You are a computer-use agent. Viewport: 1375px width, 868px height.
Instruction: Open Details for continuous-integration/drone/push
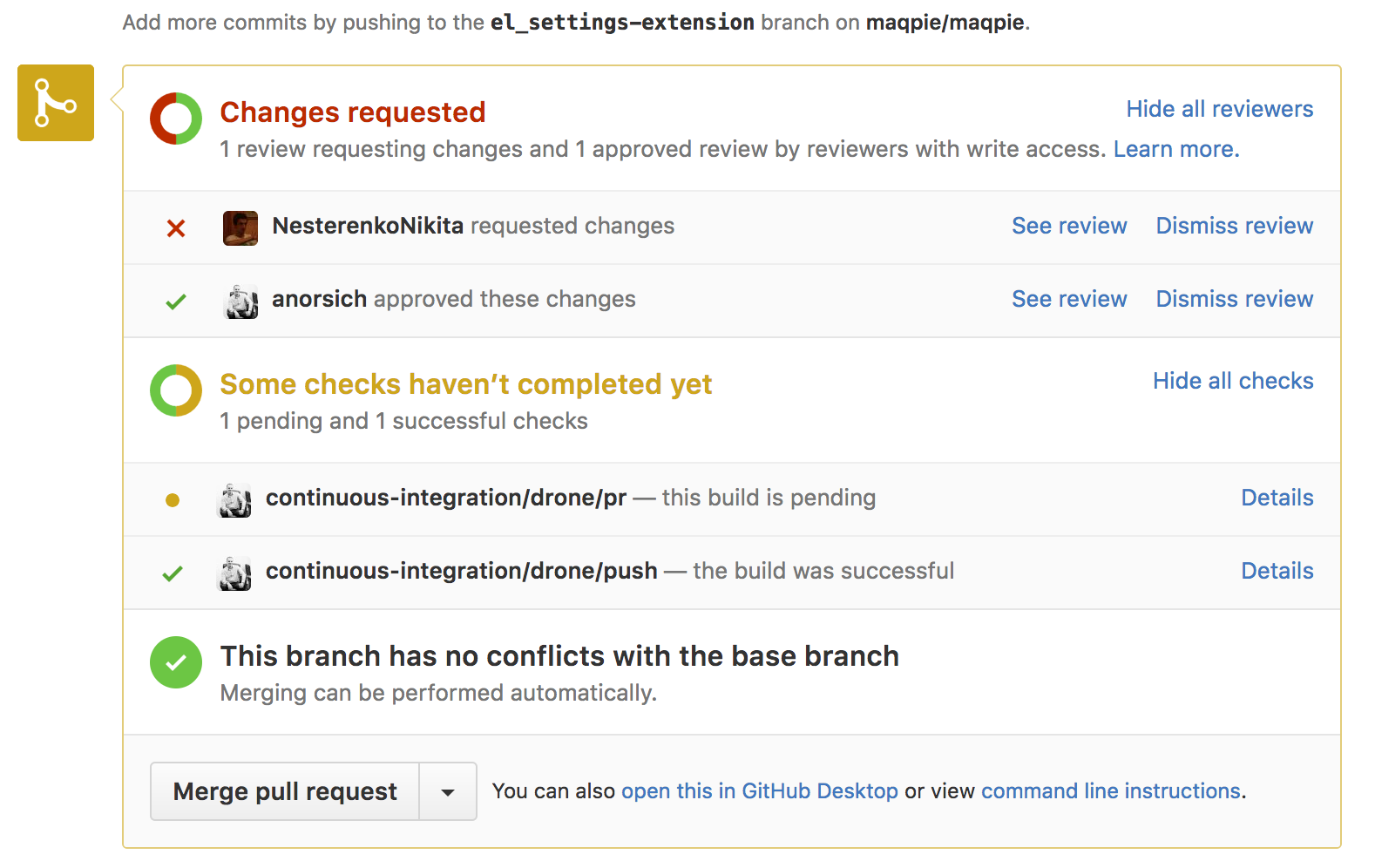(x=1277, y=571)
